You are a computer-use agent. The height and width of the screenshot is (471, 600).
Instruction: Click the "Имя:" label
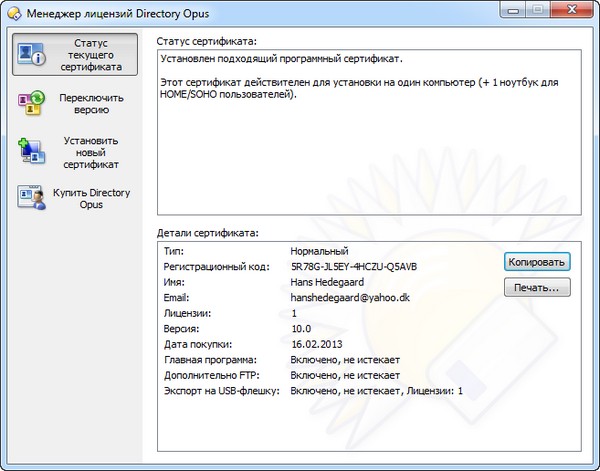[x=174, y=282]
